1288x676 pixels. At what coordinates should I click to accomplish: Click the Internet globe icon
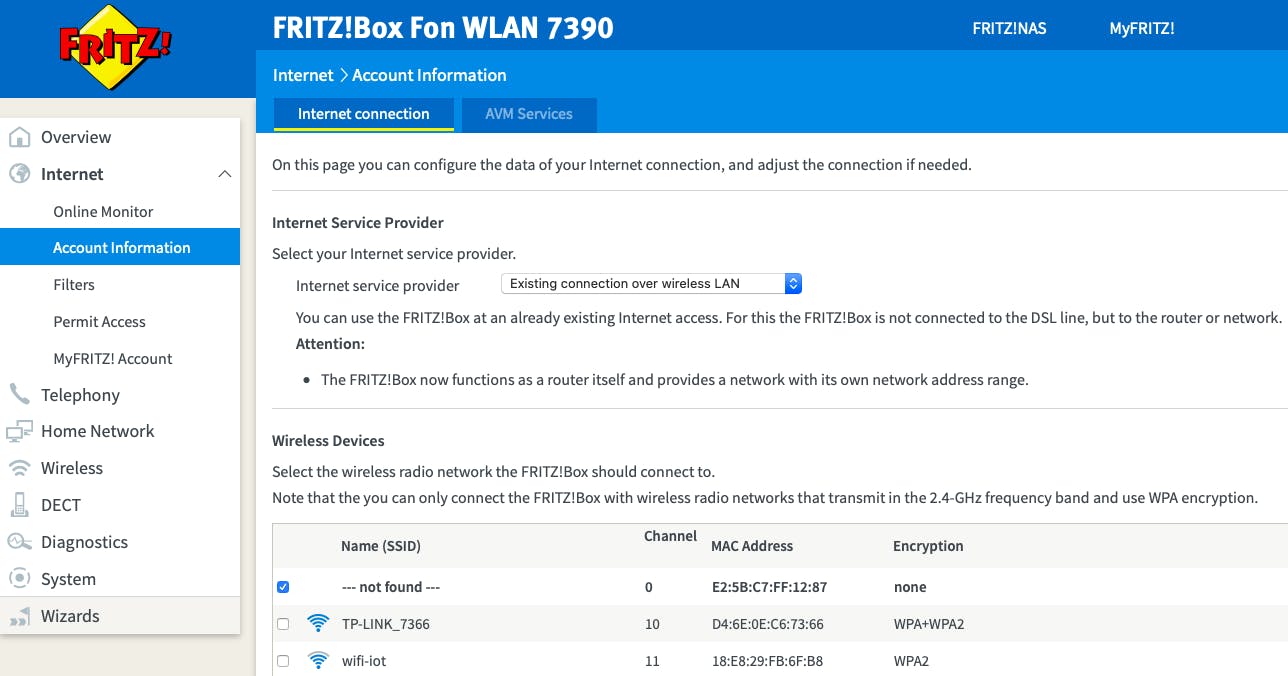(19, 174)
